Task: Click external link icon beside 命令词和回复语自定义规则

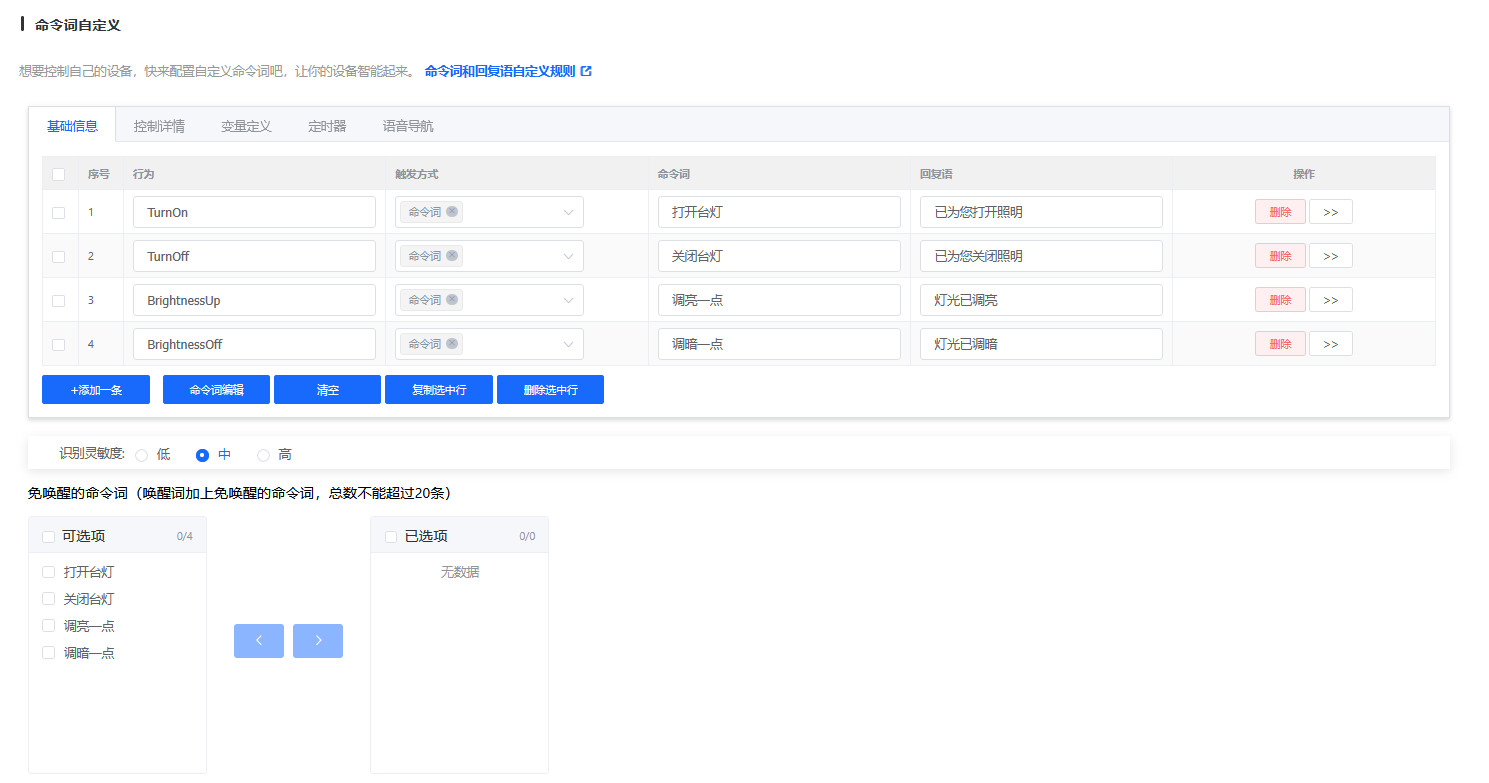Action: [587, 72]
